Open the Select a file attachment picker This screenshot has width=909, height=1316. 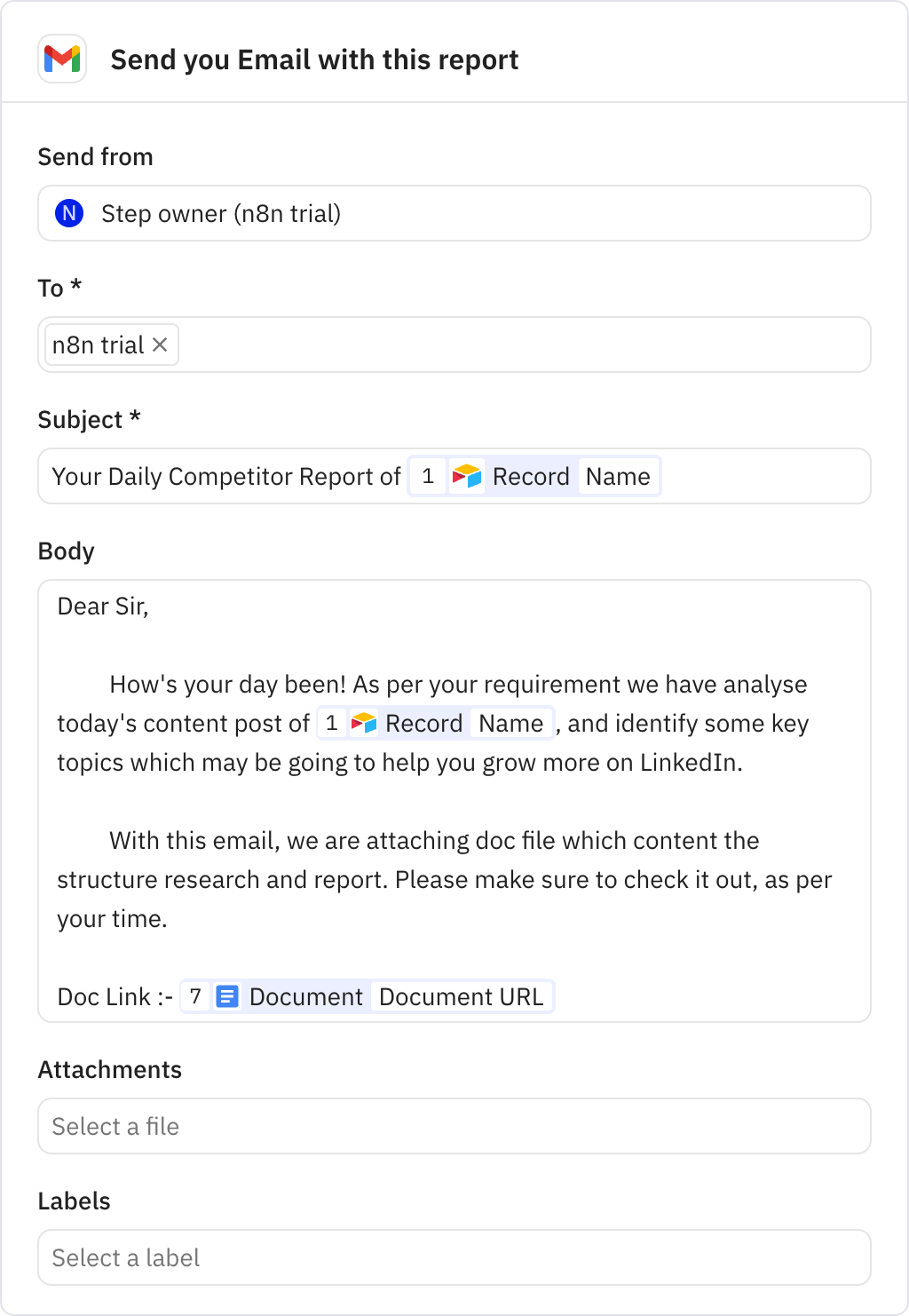pos(454,1126)
